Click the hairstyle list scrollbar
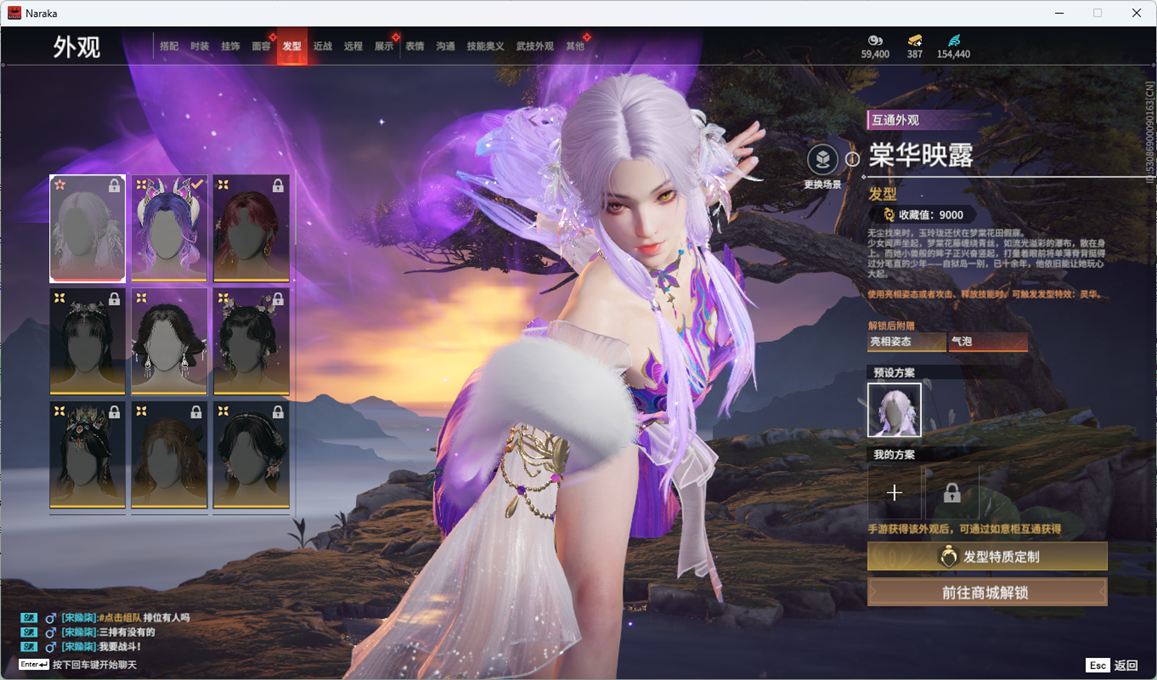This screenshot has height=680, width=1157. [x=294, y=210]
